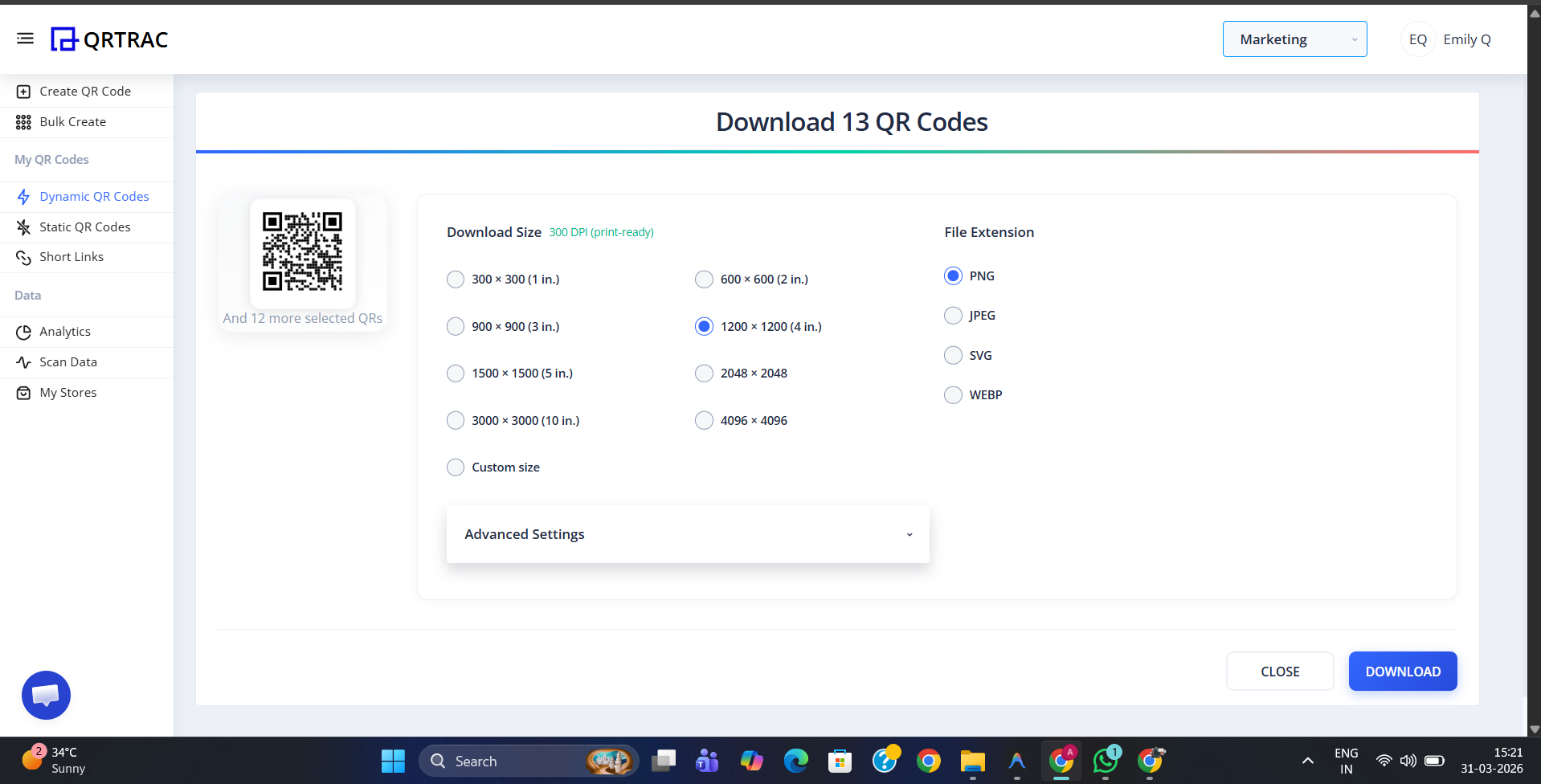Click the DOWNLOAD button
1541x784 pixels.
click(1402, 671)
